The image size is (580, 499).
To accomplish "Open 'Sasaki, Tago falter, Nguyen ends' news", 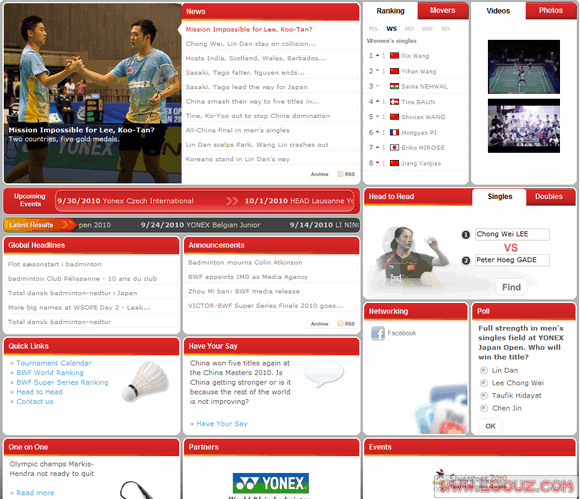I will 245,73.
